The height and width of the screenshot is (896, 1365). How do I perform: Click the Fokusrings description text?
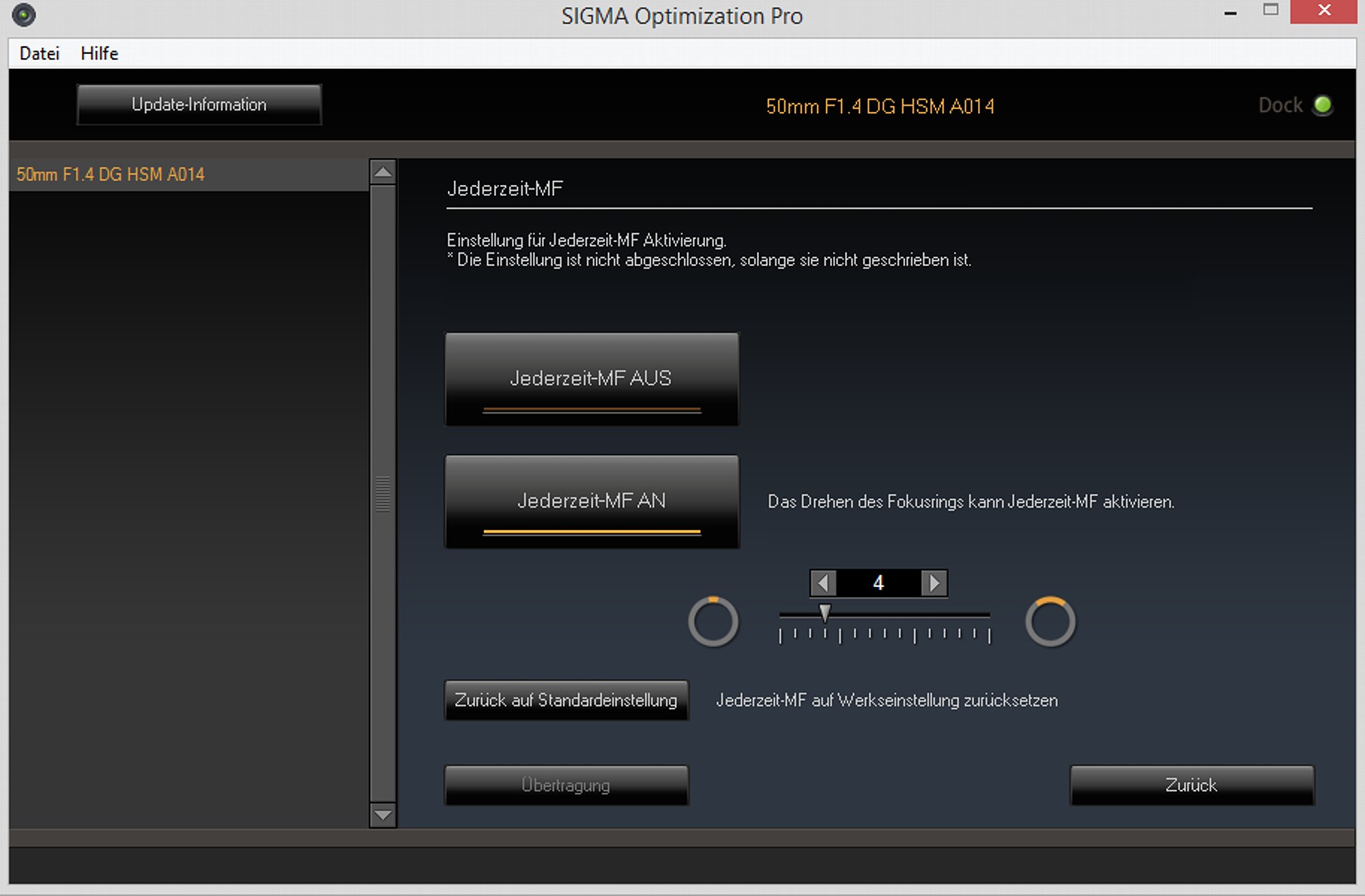point(971,502)
